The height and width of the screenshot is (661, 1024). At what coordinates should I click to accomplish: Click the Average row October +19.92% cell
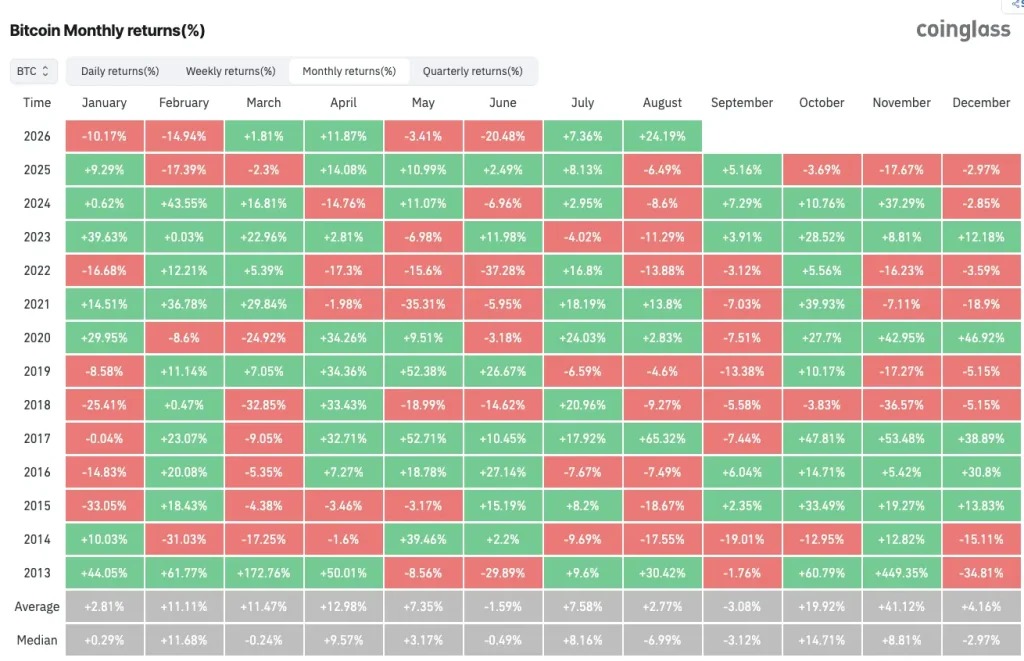point(822,606)
